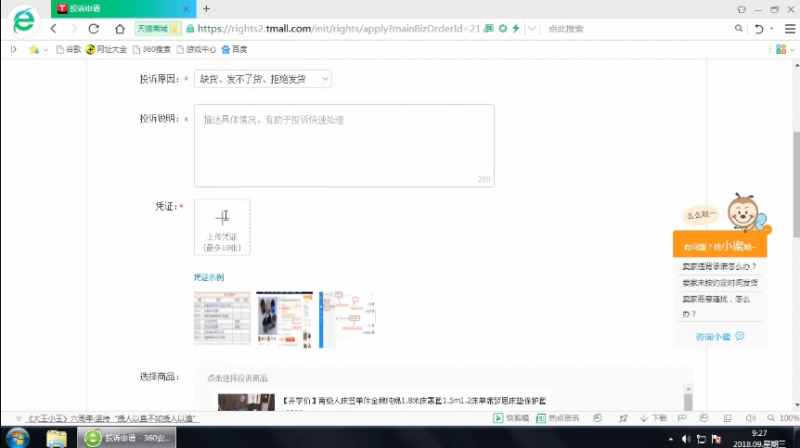The width and height of the screenshot is (800, 448).
Task: Click the lightning speed-mode icon in address bar
Action: pyautogui.click(x=516, y=29)
